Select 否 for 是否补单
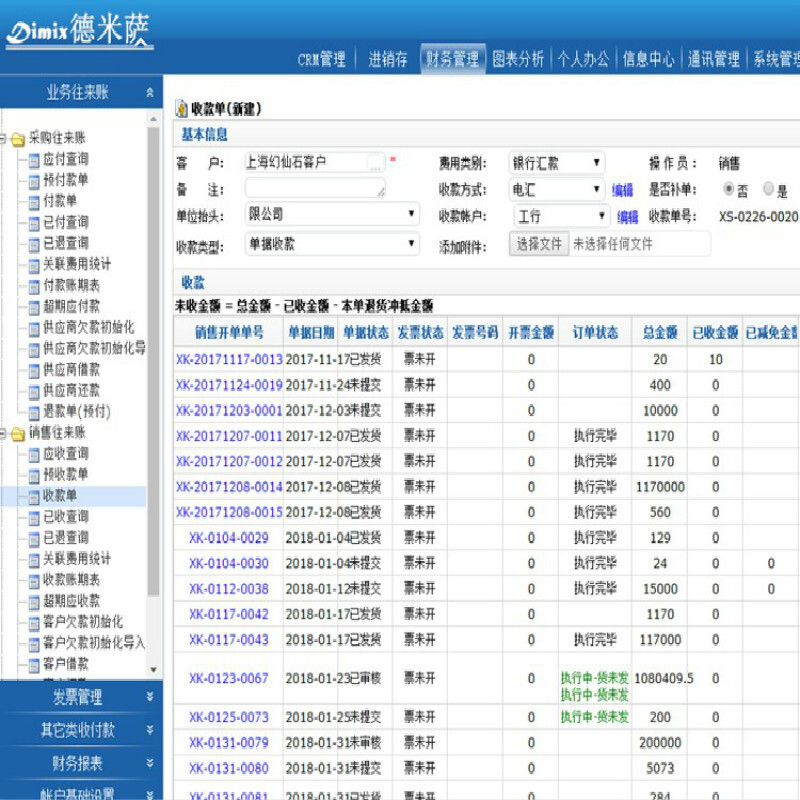 pos(728,189)
